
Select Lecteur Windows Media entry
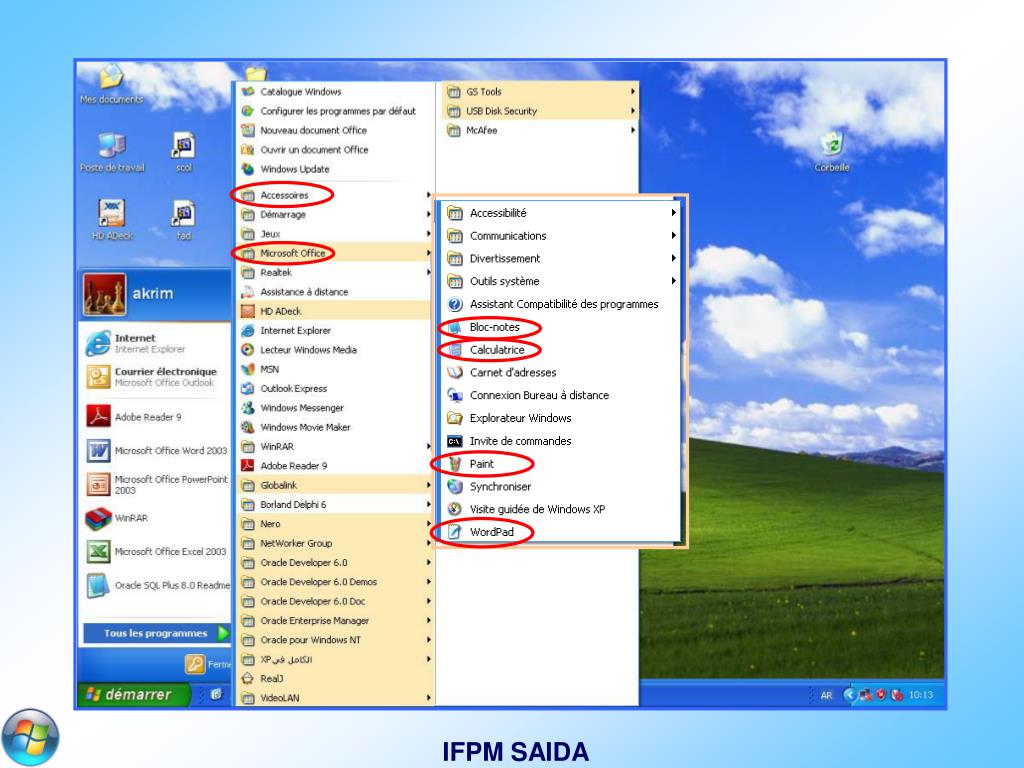pos(335,350)
